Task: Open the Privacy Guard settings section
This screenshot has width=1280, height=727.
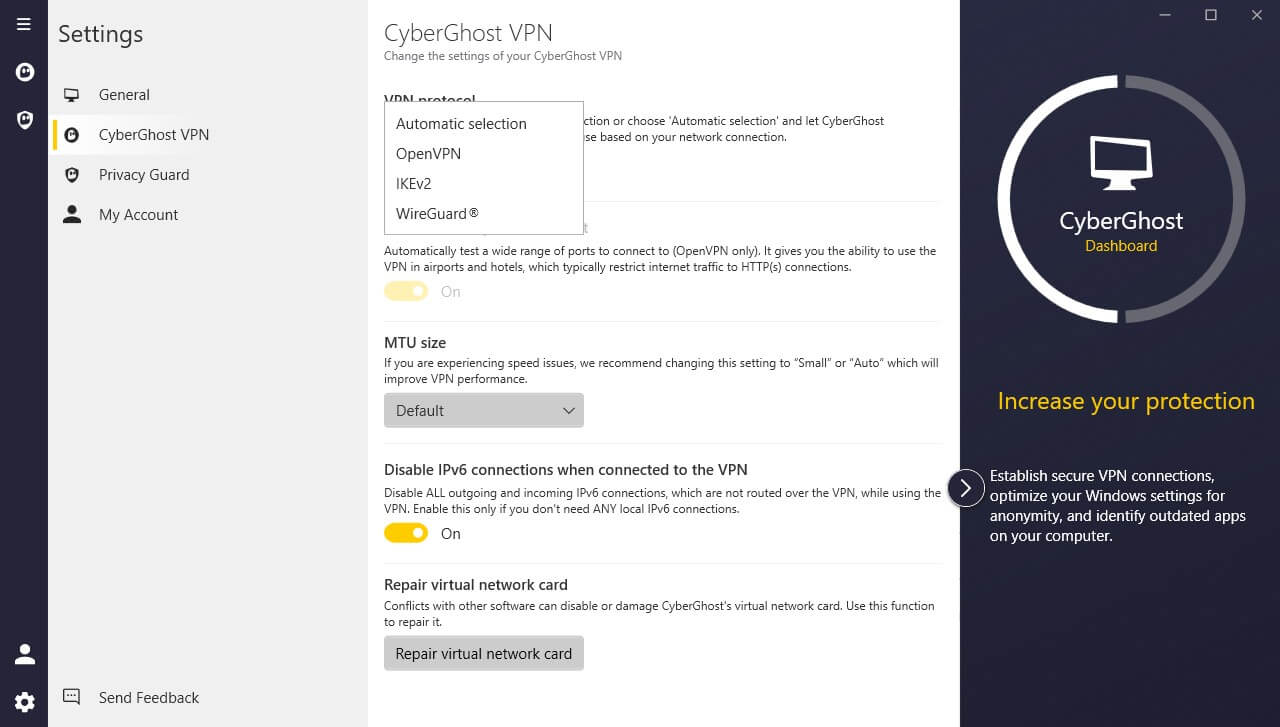Action: click(144, 174)
